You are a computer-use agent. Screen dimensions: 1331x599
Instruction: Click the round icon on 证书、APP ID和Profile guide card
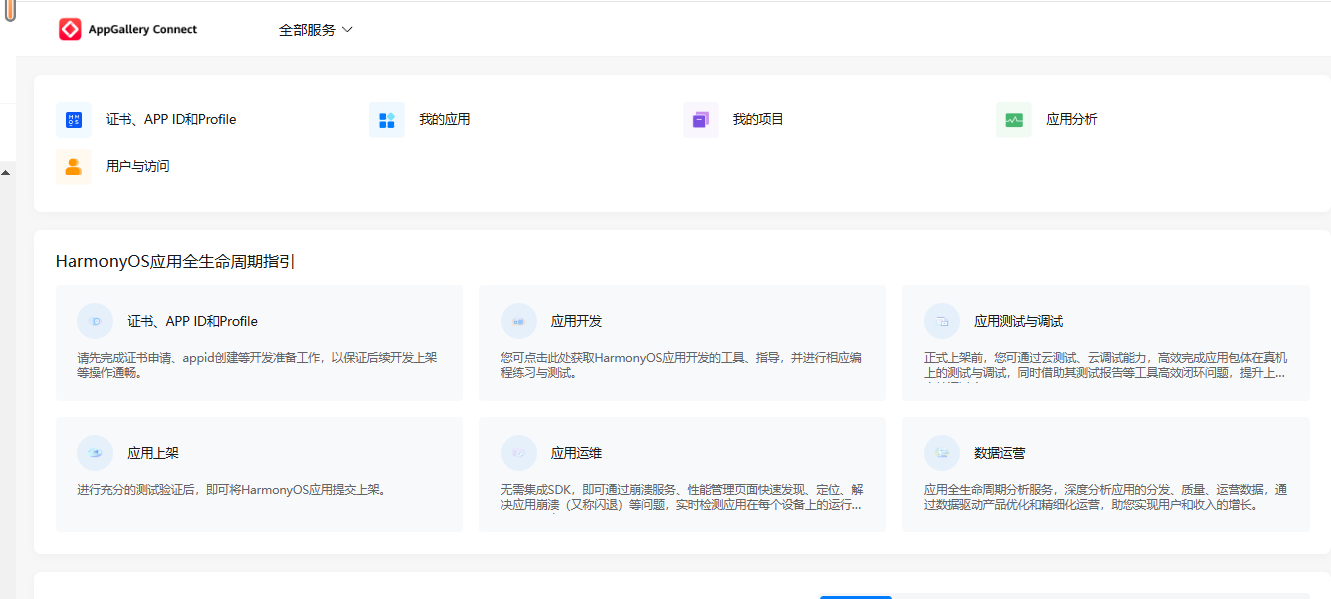tap(95, 321)
